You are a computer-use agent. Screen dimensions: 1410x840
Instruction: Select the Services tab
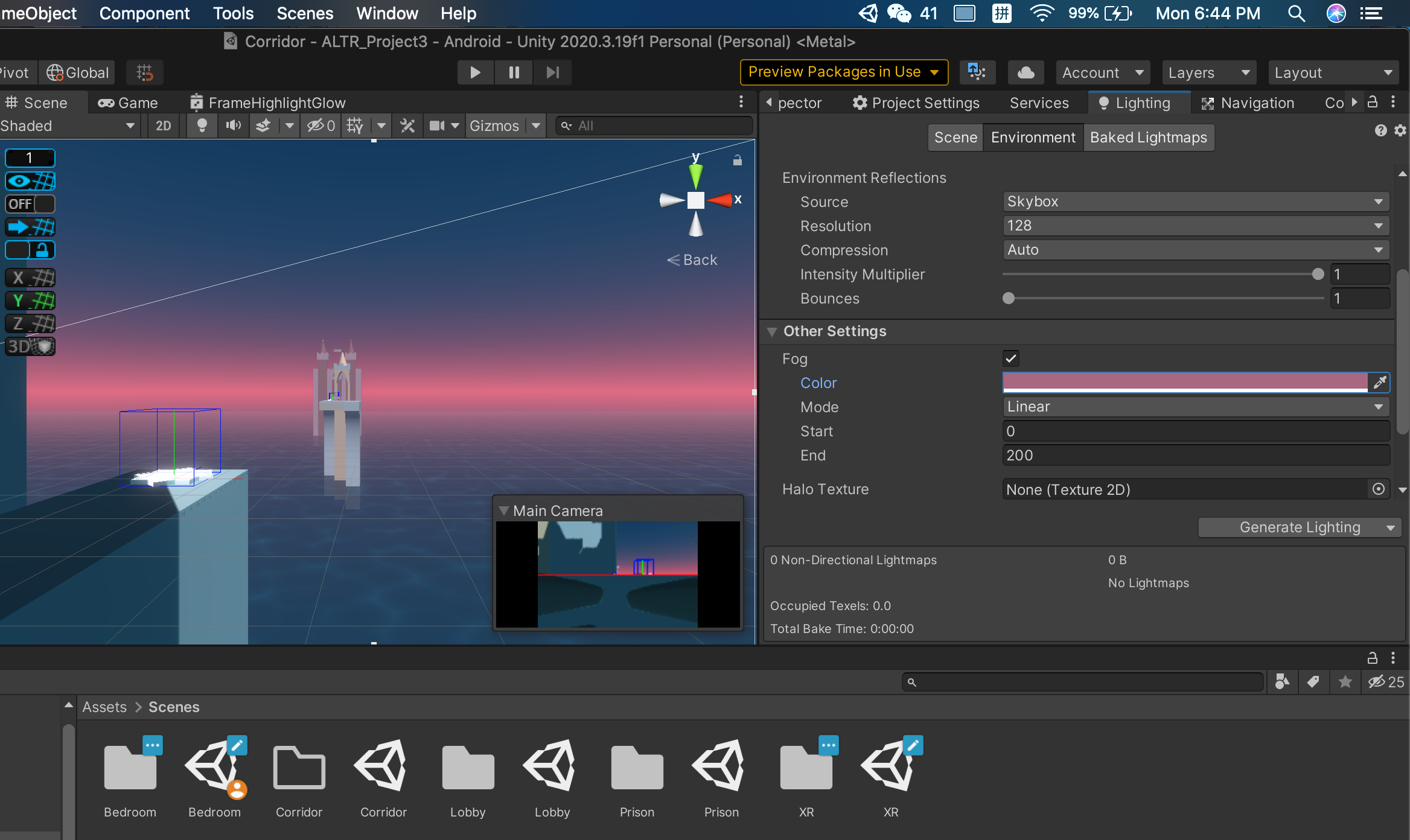coord(1039,103)
